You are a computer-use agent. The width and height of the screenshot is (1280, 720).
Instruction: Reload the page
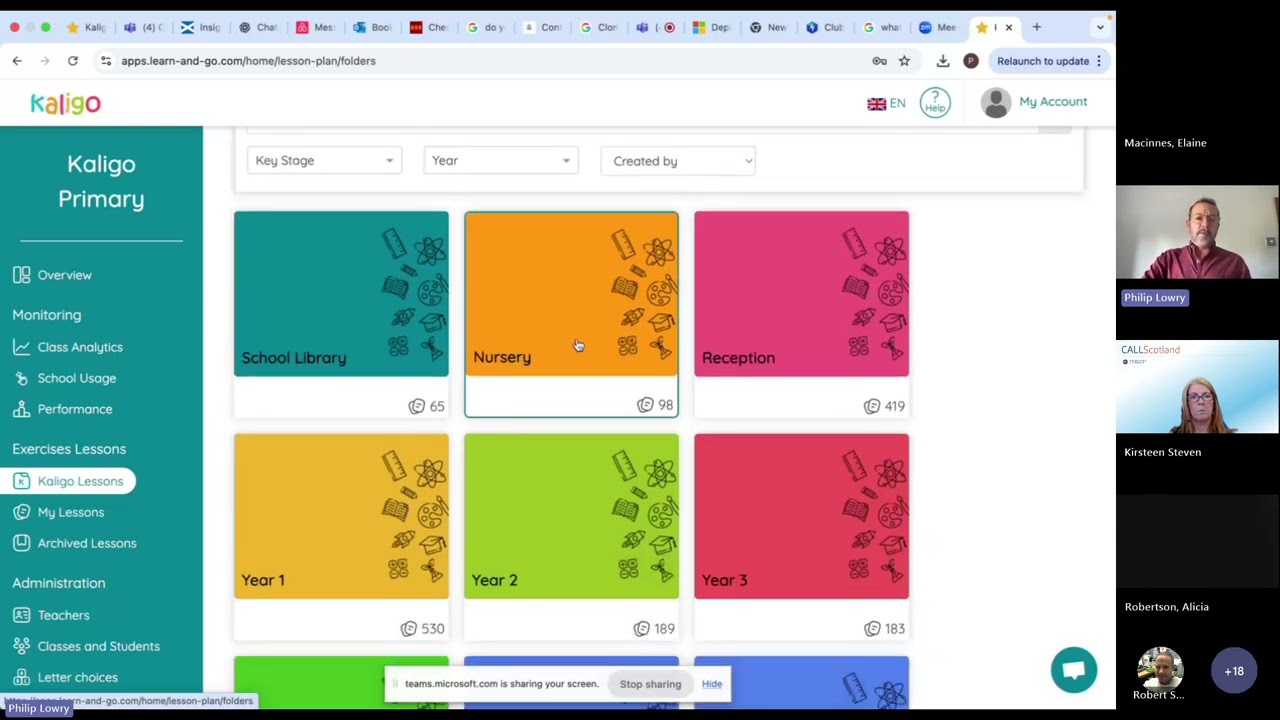(x=73, y=61)
